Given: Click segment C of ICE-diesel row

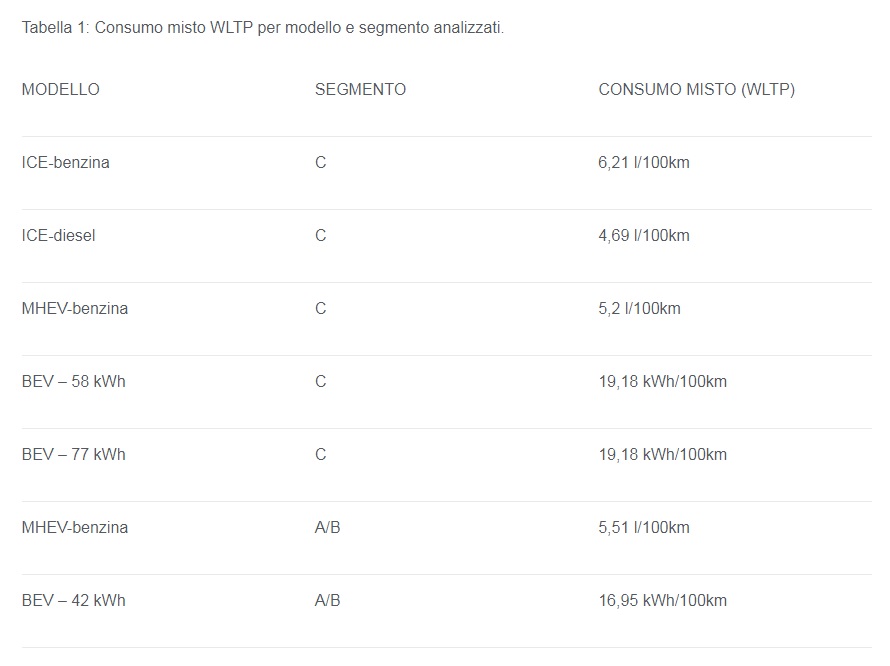Looking at the screenshot, I should (321, 236).
